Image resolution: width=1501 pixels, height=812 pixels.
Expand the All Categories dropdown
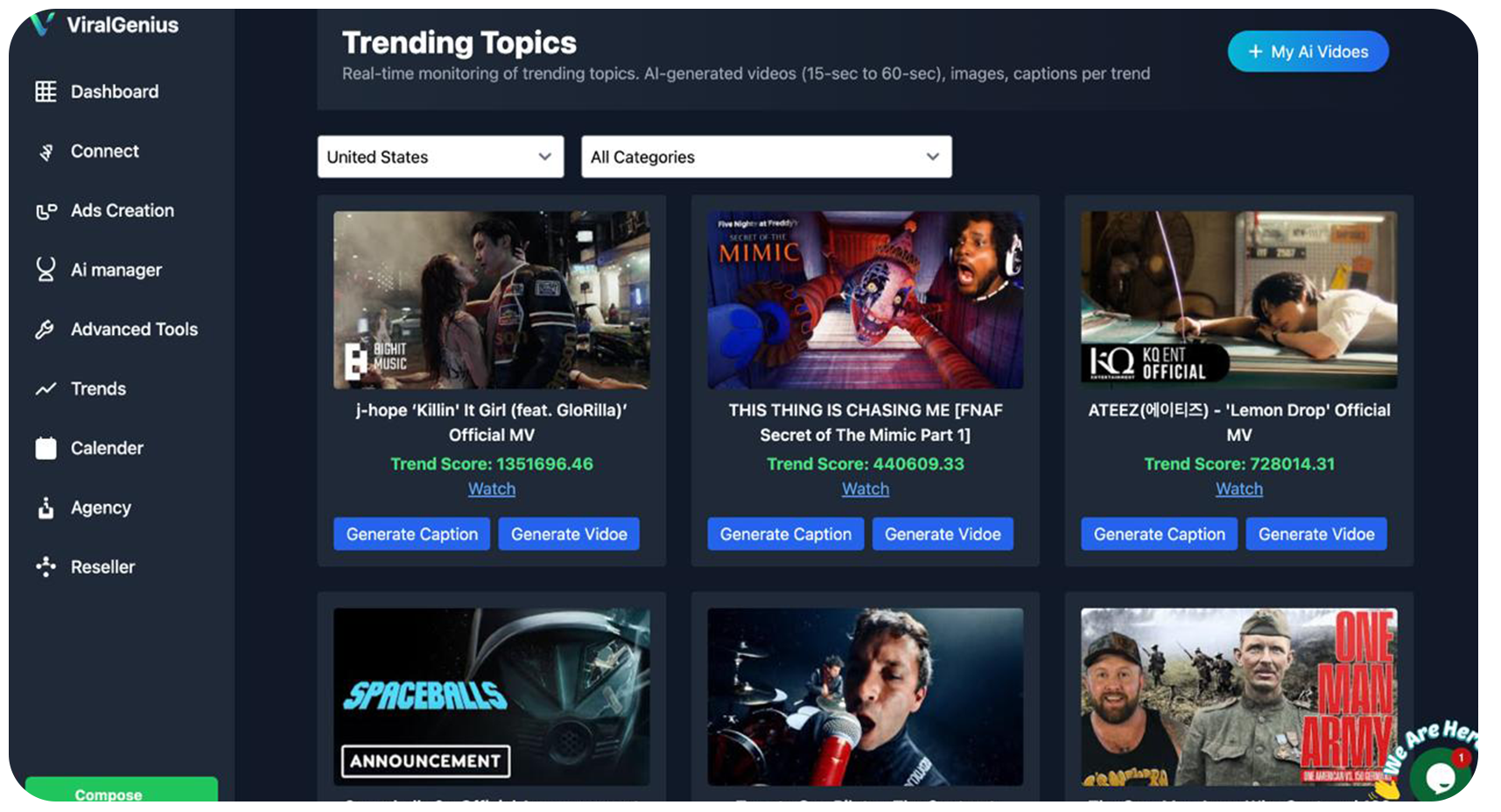[x=766, y=157]
